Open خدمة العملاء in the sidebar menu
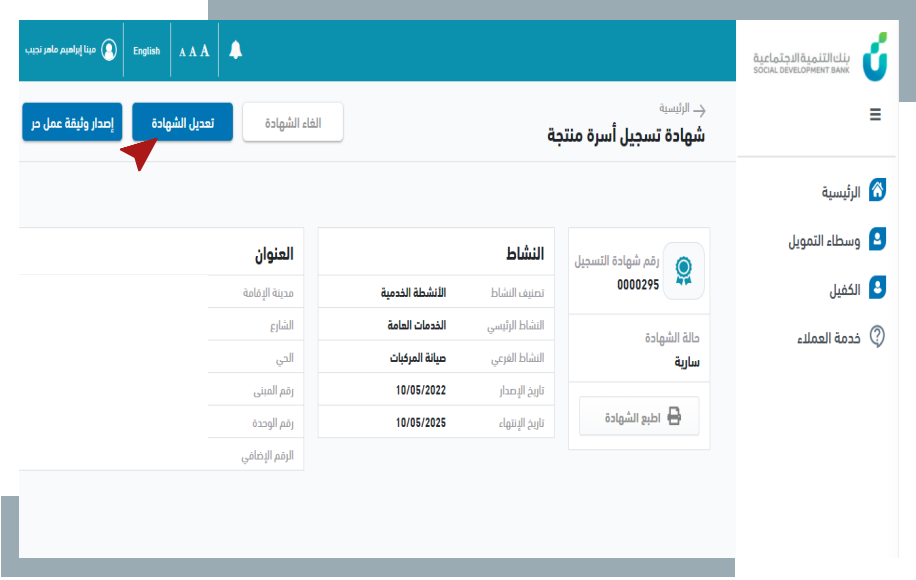 [x=828, y=338]
